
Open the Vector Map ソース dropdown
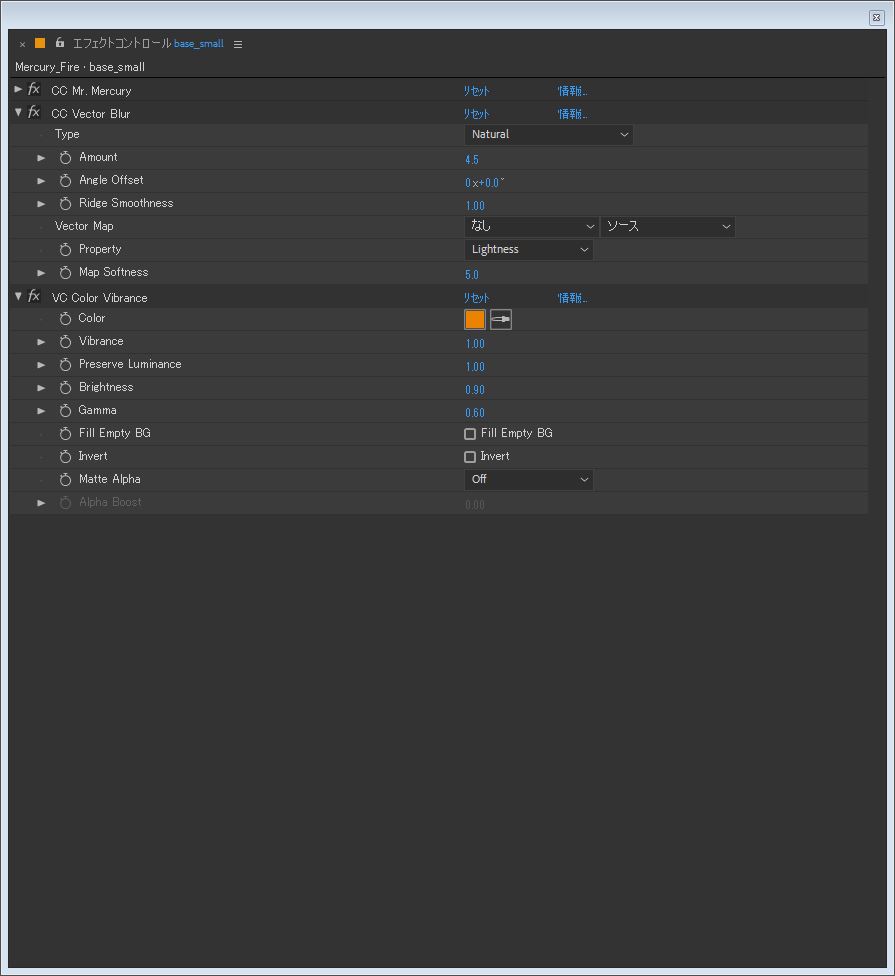point(667,227)
